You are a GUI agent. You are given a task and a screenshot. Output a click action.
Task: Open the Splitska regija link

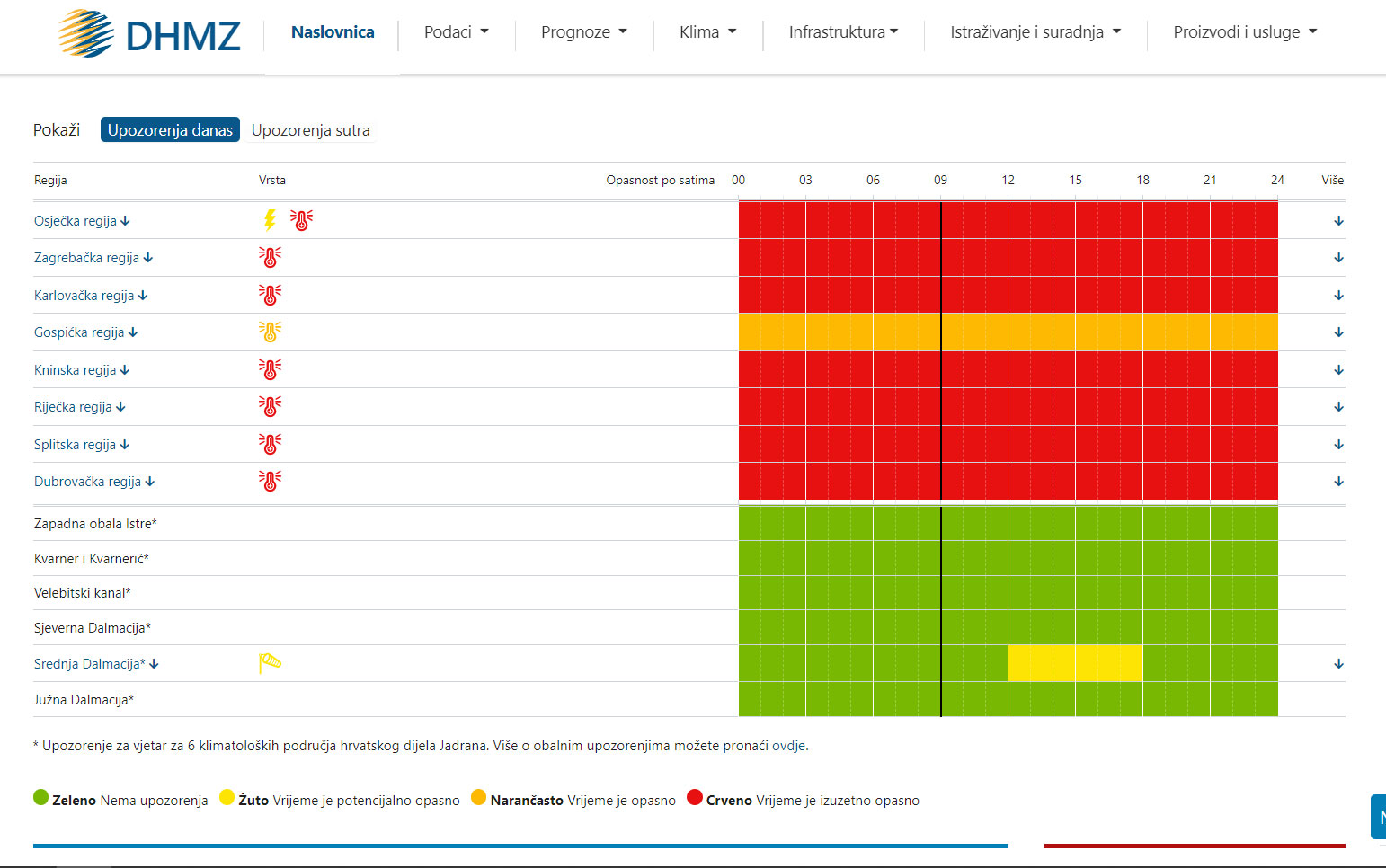coord(76,444)
